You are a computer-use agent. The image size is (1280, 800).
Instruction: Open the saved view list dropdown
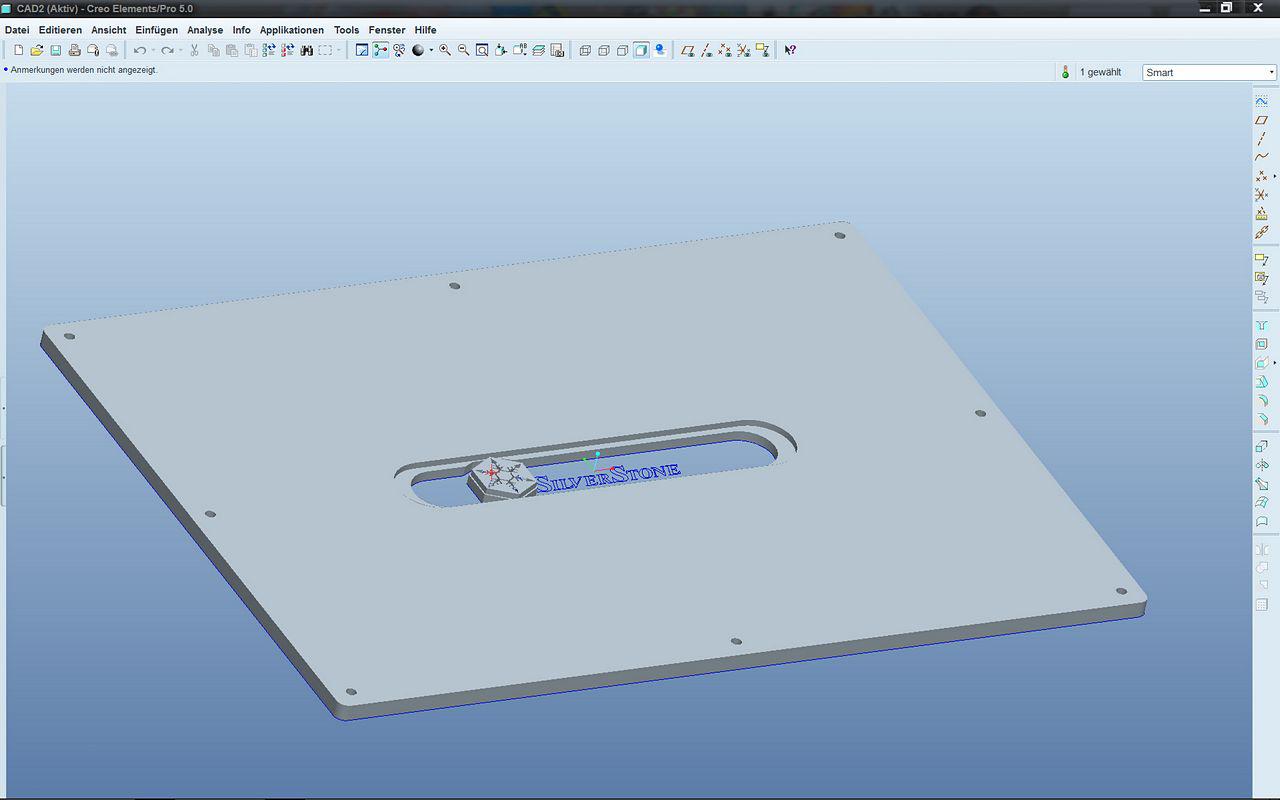(x=519, y=50)
